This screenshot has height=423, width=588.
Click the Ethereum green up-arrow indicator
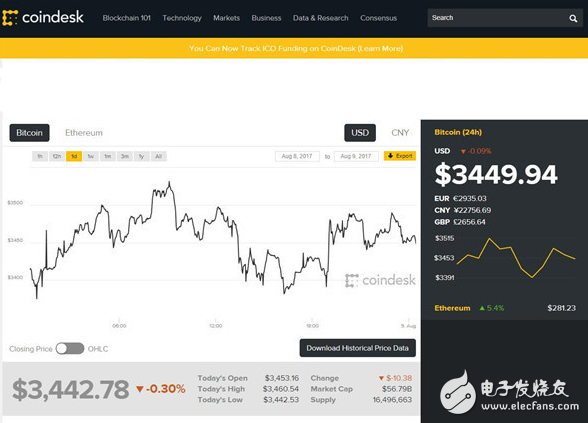pyautogui.click(x=482, y=308)
